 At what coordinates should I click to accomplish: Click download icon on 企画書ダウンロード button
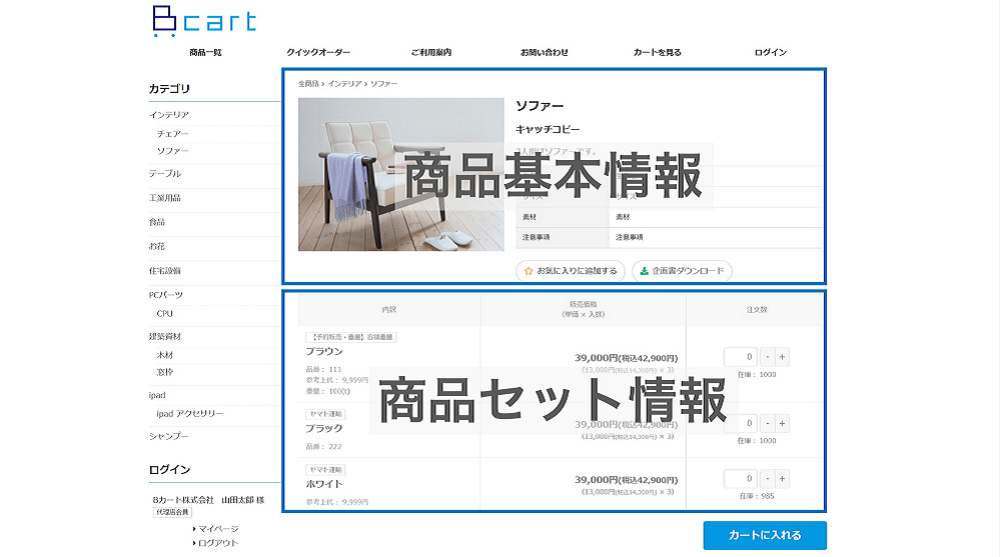click(644, 271)
